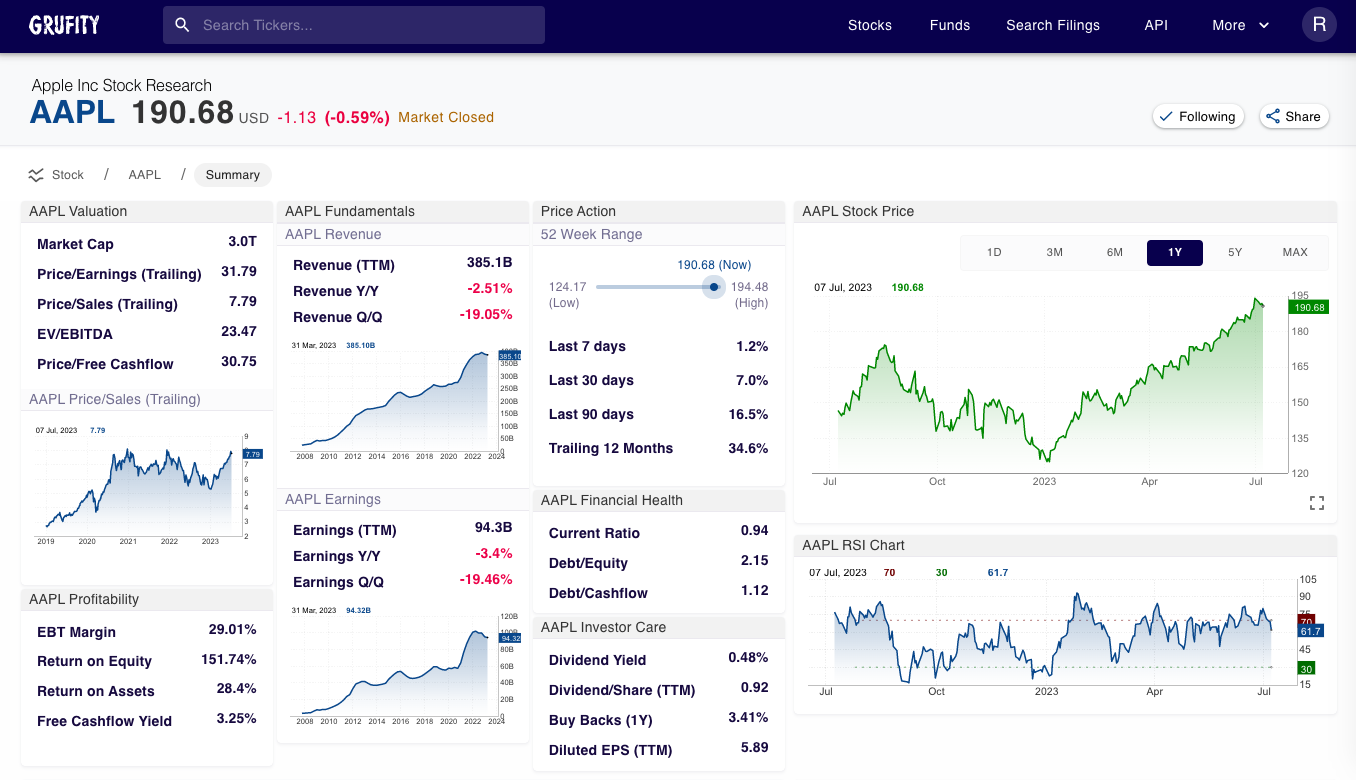Click Trailing 12 Months label
The width and height of the screenshot is (1356, 780).
[x=611, y=448]
